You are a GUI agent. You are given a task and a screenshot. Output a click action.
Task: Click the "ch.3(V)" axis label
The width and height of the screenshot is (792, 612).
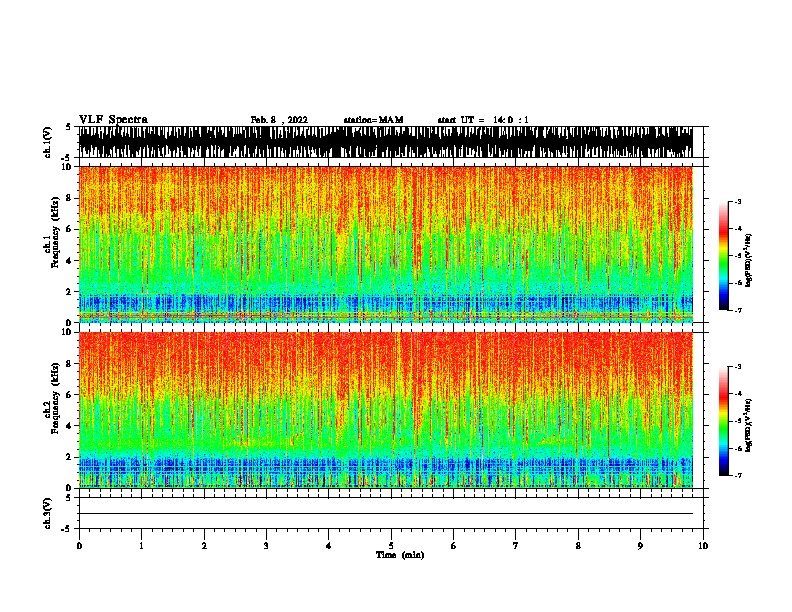[47, 513]
